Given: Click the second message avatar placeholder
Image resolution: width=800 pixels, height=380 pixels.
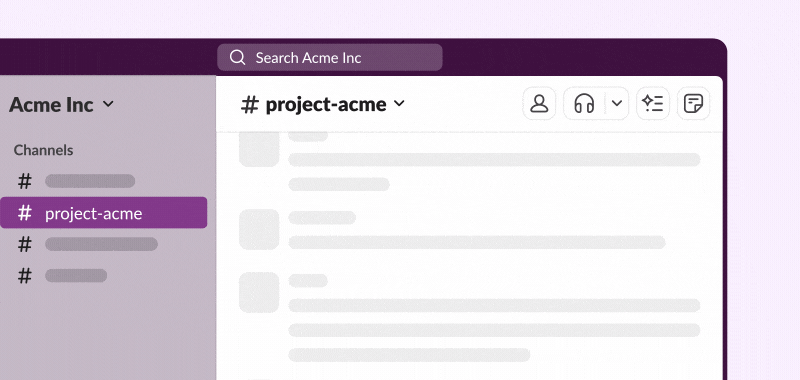Looking at the screenshot, I should click(259, 229).
